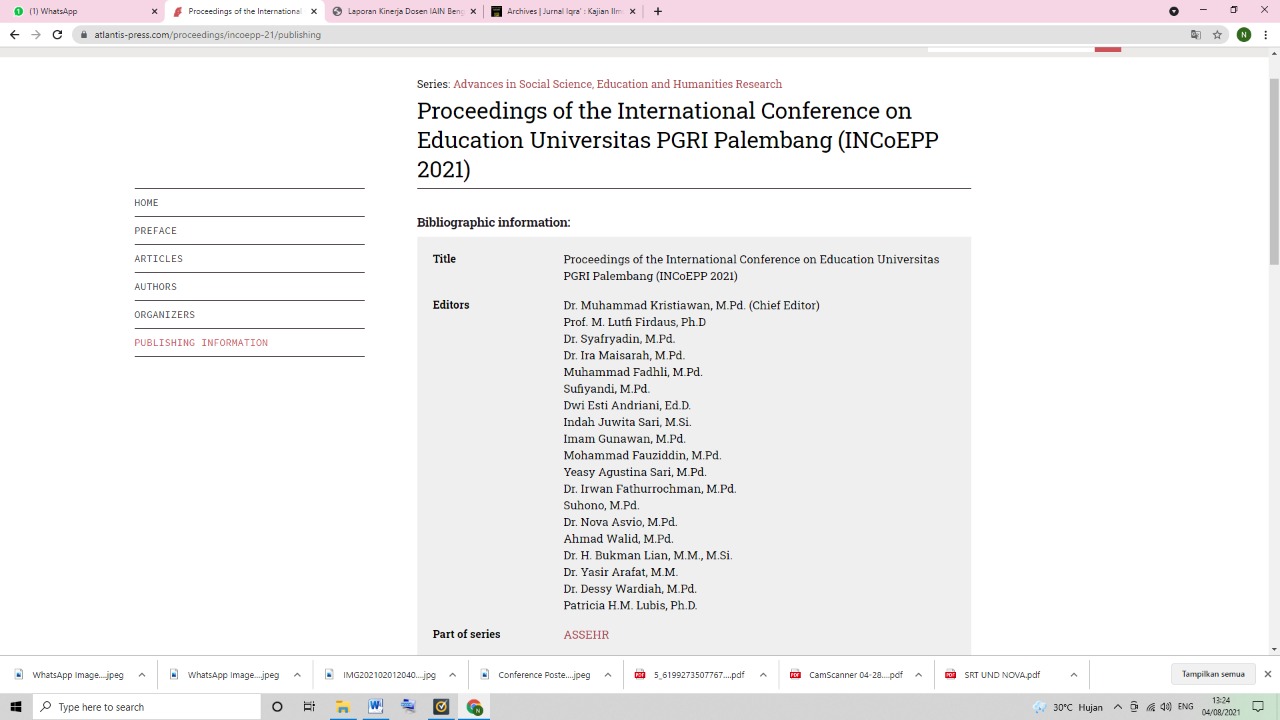Open dropdown for CamScanner 04-28 pdf download

point(918,675)
